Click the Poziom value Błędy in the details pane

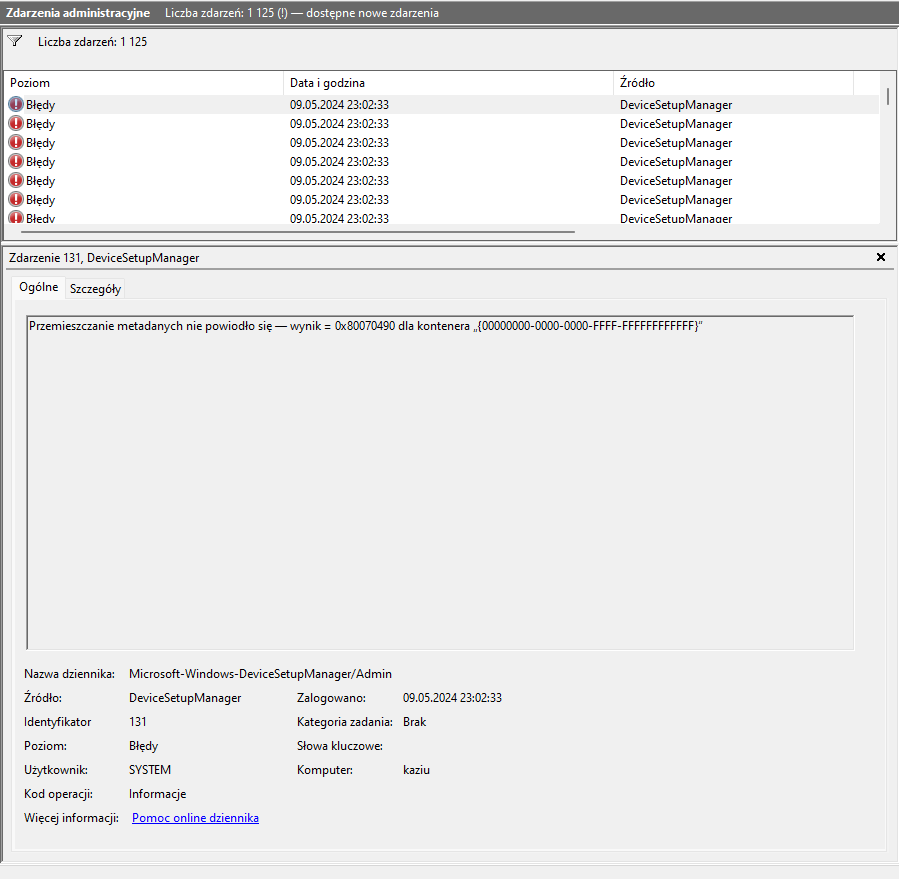coord(143,745)
